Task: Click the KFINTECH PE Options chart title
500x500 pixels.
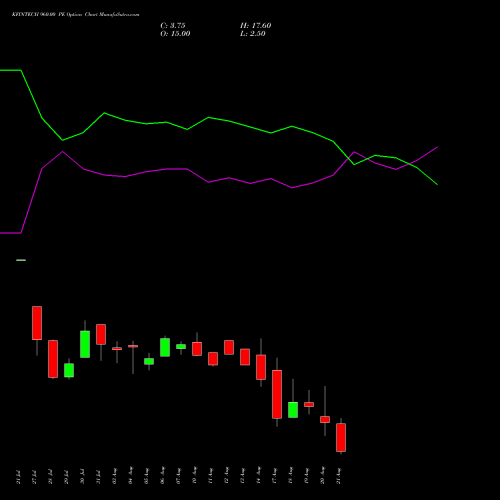Action: pos(75,14)
